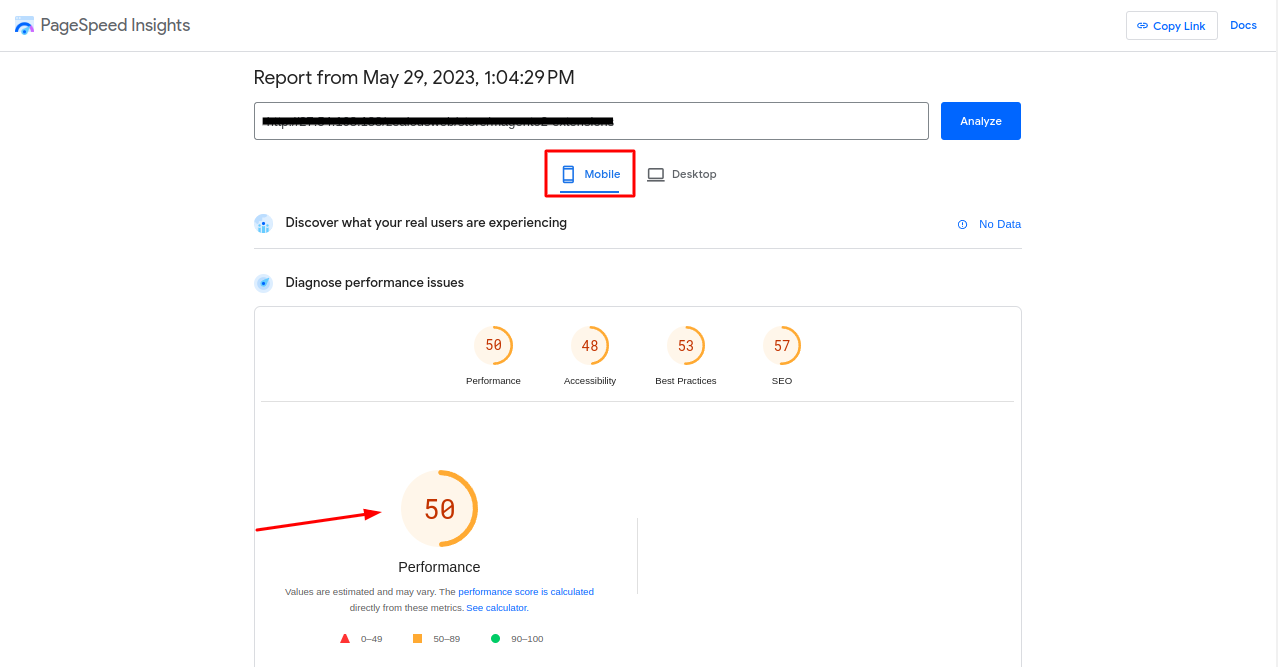Switch to the Mobile tab

pos(590,174)
